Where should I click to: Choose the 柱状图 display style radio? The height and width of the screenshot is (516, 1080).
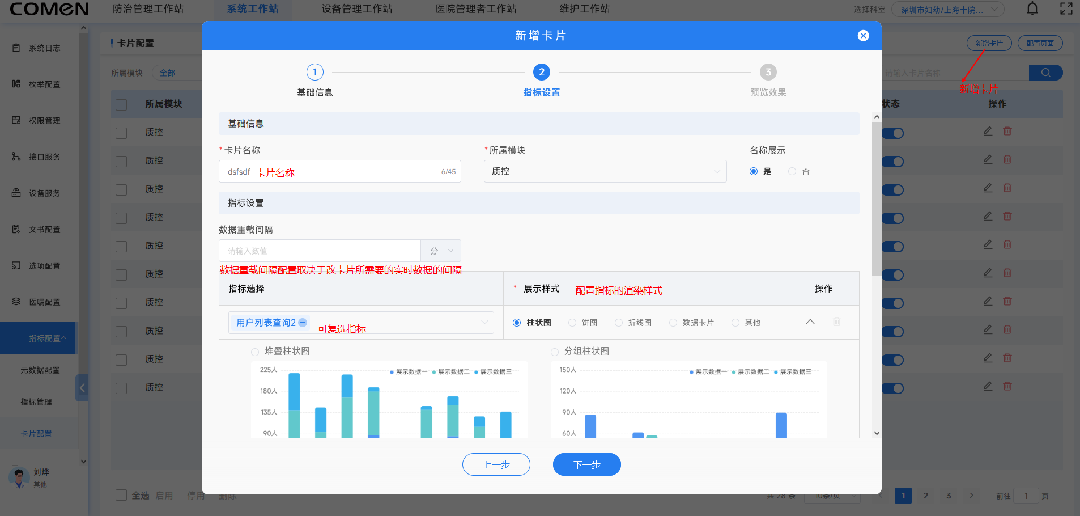[517, 322]
